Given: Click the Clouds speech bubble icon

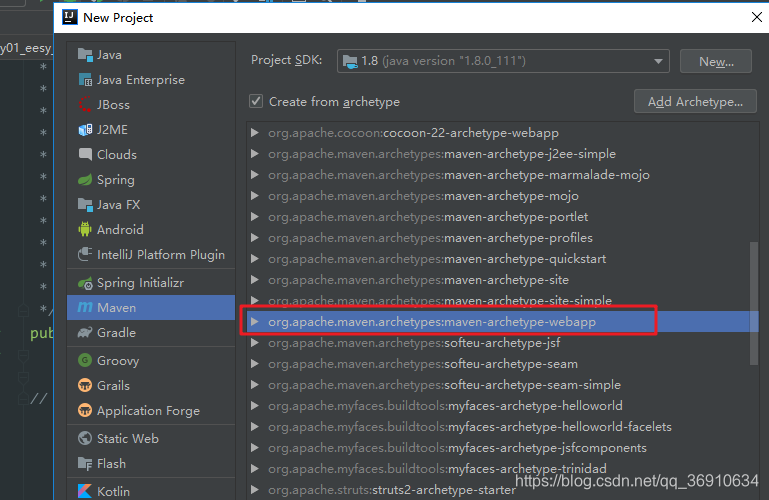Looking at the screenshot, I should tap(85, 155).
